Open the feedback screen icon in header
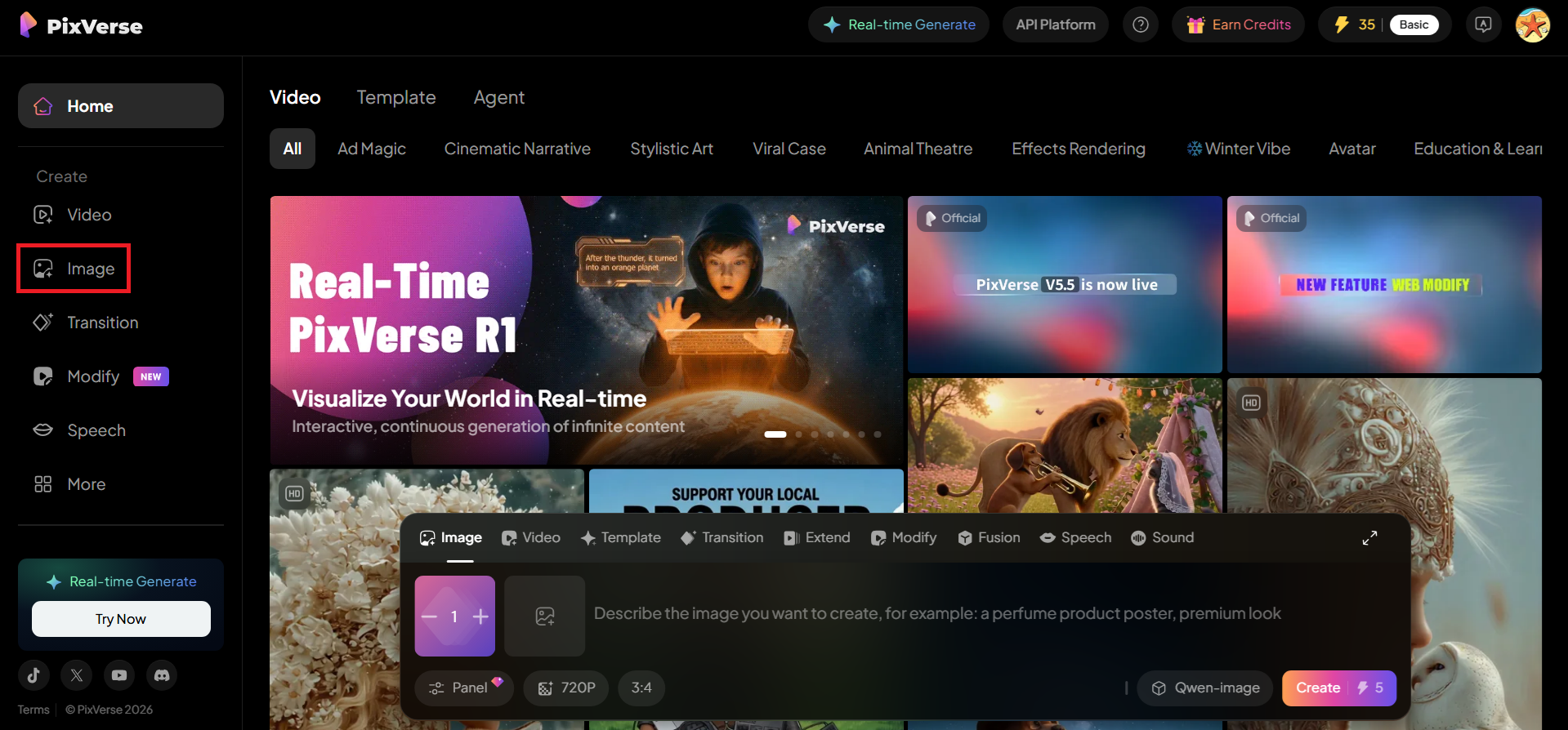Screen dimensions: 1568x730 pos(1483,24)
